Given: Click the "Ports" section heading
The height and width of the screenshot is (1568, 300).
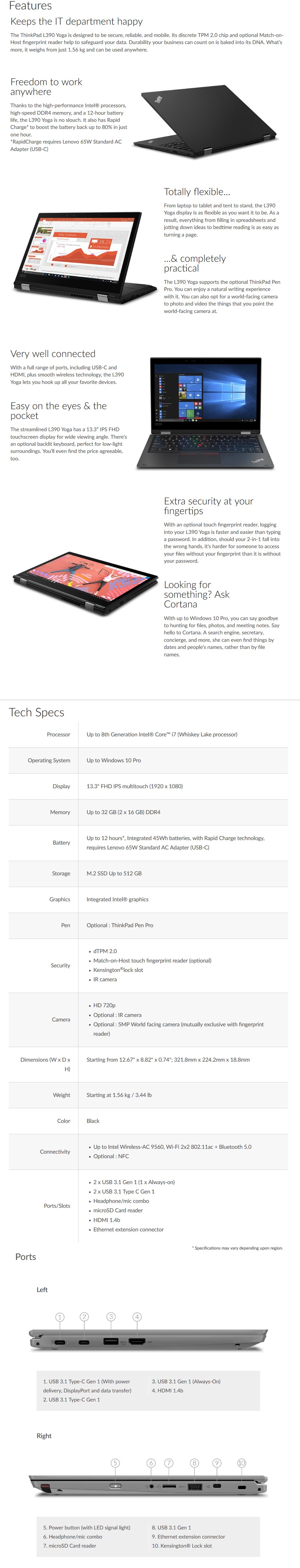Looking at the screenshot, I should point(26,1256).
